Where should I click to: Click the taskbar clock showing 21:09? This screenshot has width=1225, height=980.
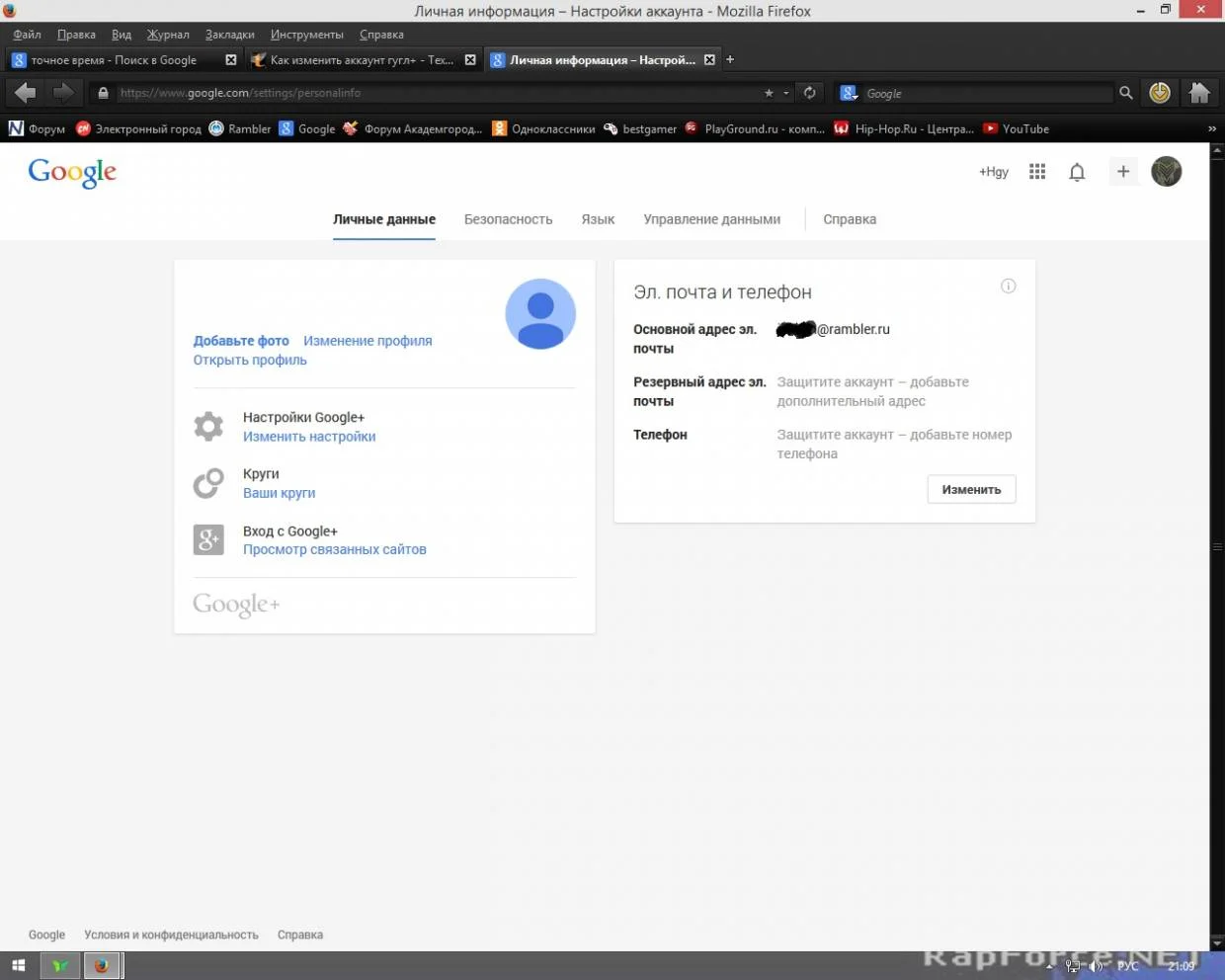(1182, 966)
